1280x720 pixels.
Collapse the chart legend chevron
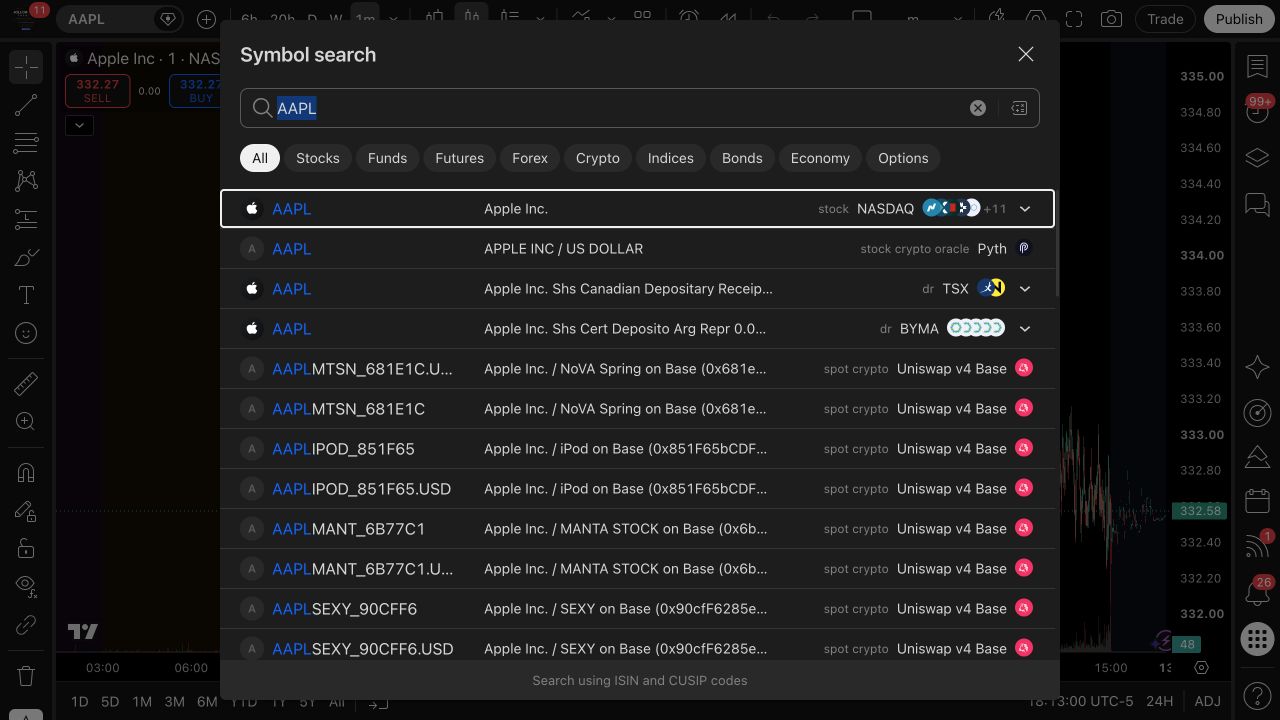(79, 125)
